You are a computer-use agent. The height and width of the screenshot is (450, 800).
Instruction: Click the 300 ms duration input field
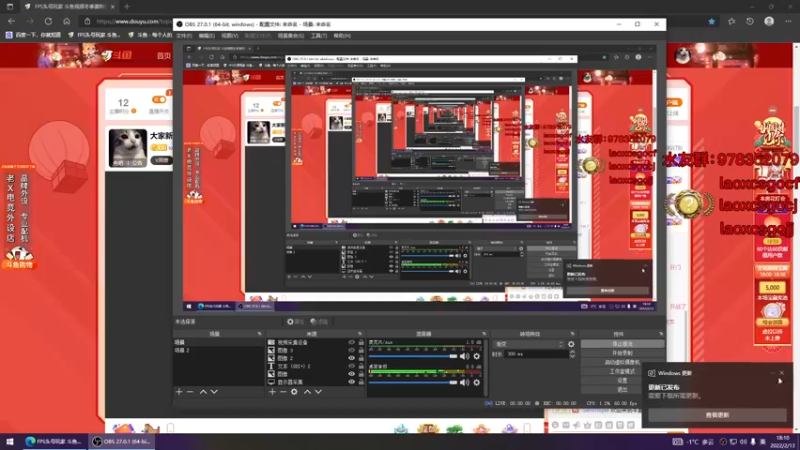536,354
